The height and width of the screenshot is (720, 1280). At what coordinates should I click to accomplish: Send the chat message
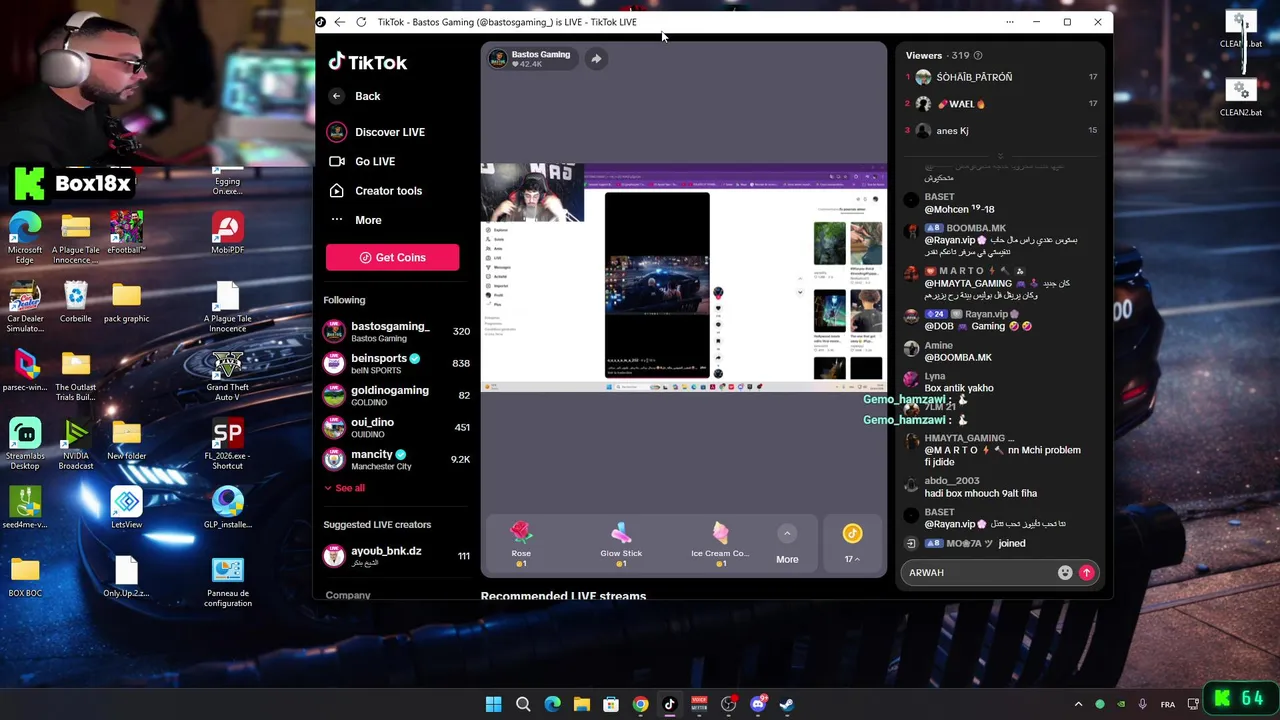pyautogui.click(x=1086, y=573)
